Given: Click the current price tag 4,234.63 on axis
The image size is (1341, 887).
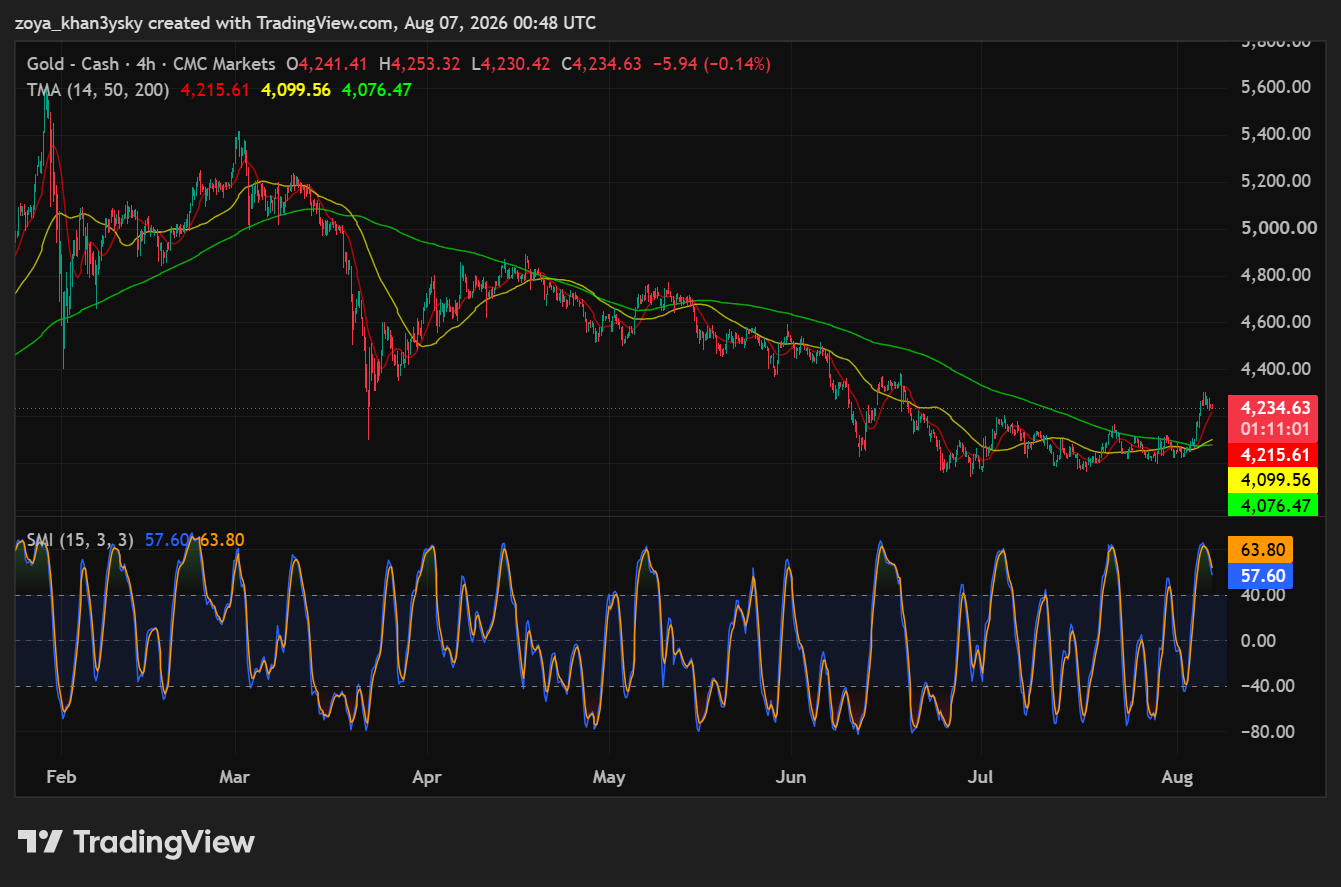Looking at the screenshot, I should [x=1275, y=408].
